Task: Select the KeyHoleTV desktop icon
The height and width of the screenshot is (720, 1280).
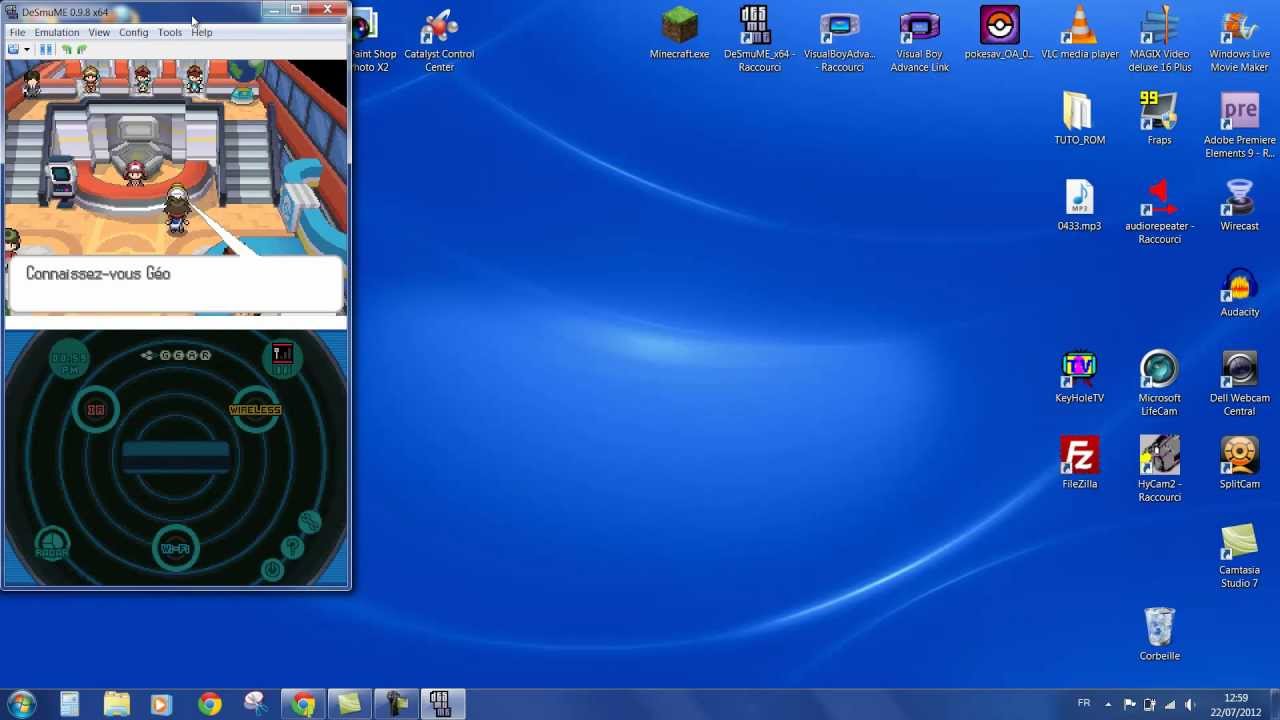Action: pos(1080,377)
